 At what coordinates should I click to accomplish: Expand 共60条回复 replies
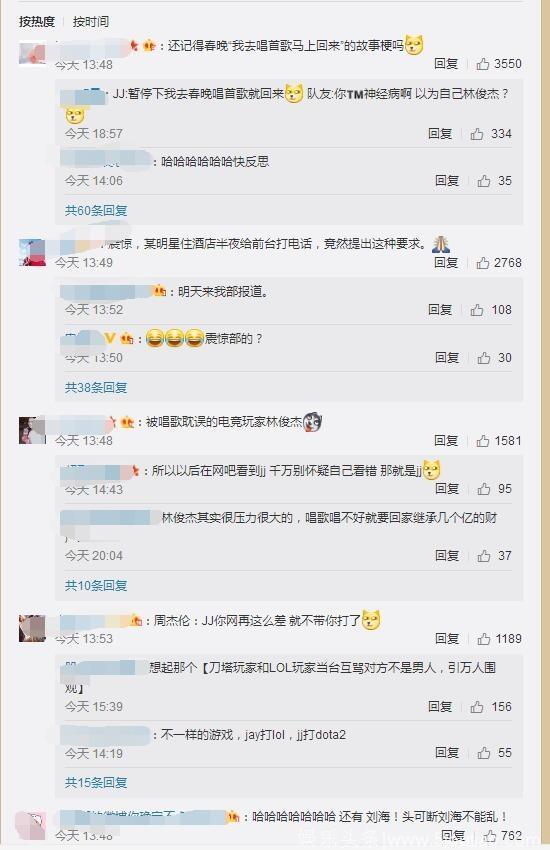96,210
